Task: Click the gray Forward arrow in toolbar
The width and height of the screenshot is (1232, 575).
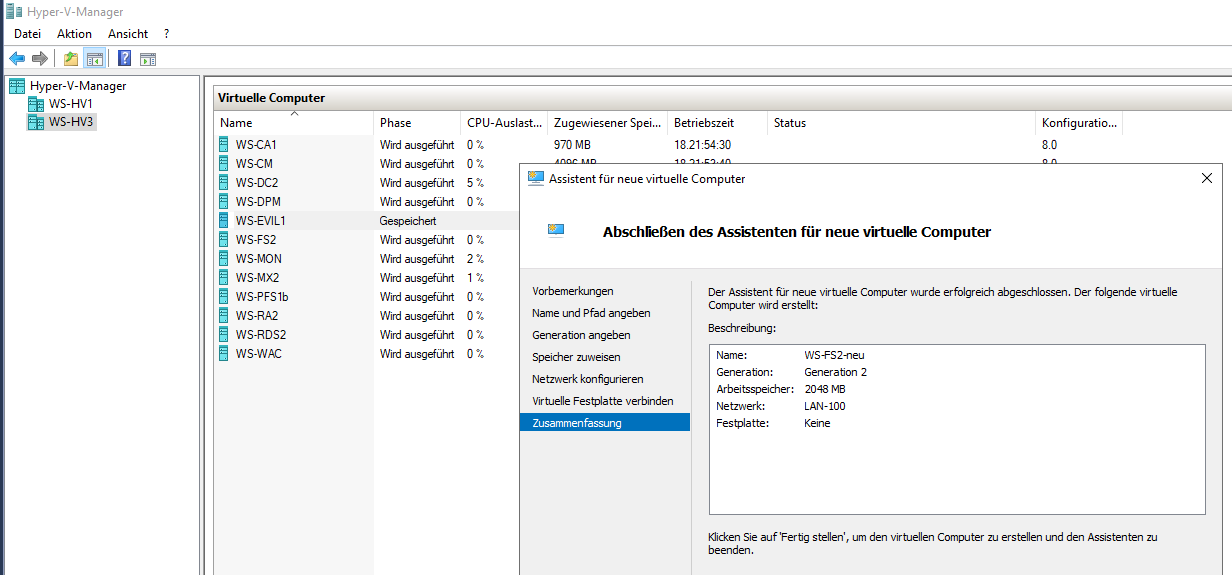Action: [x=40, y=58]
